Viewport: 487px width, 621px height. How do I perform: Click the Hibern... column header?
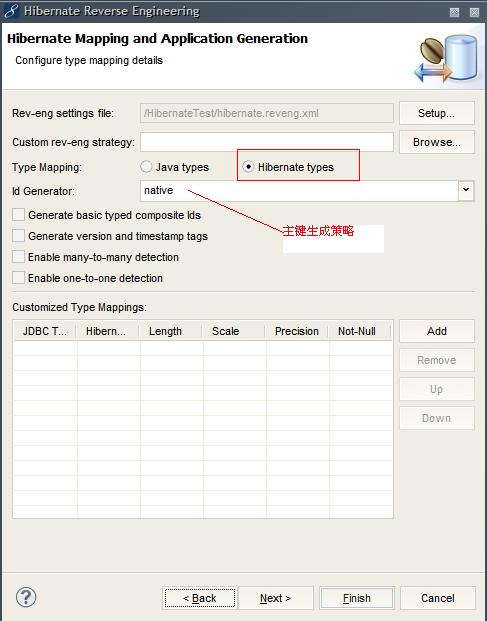pos(107,331)
